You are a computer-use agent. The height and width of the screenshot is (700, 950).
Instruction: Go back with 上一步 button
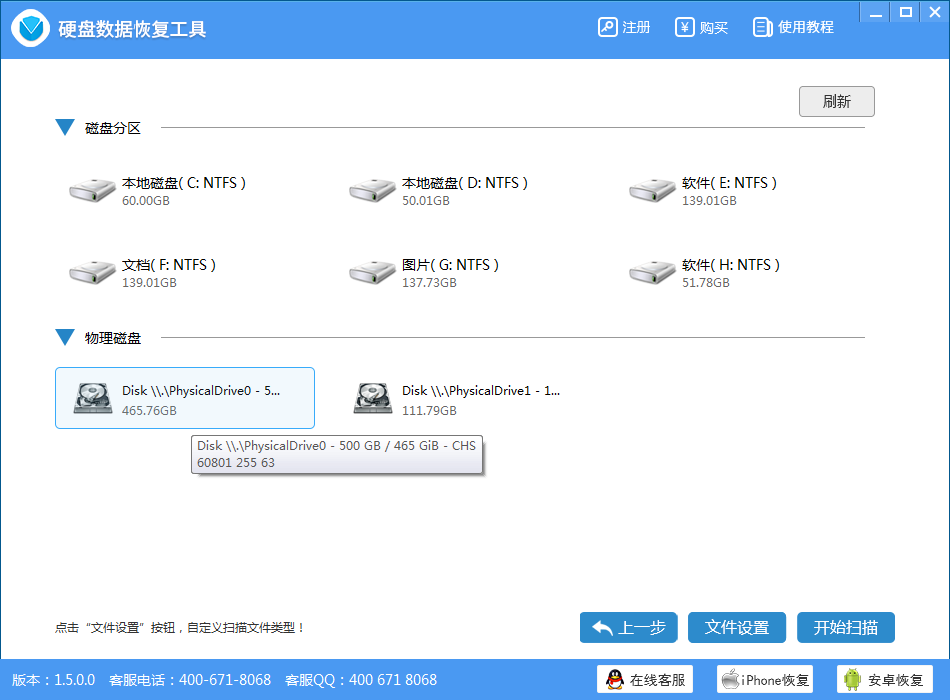628,627
